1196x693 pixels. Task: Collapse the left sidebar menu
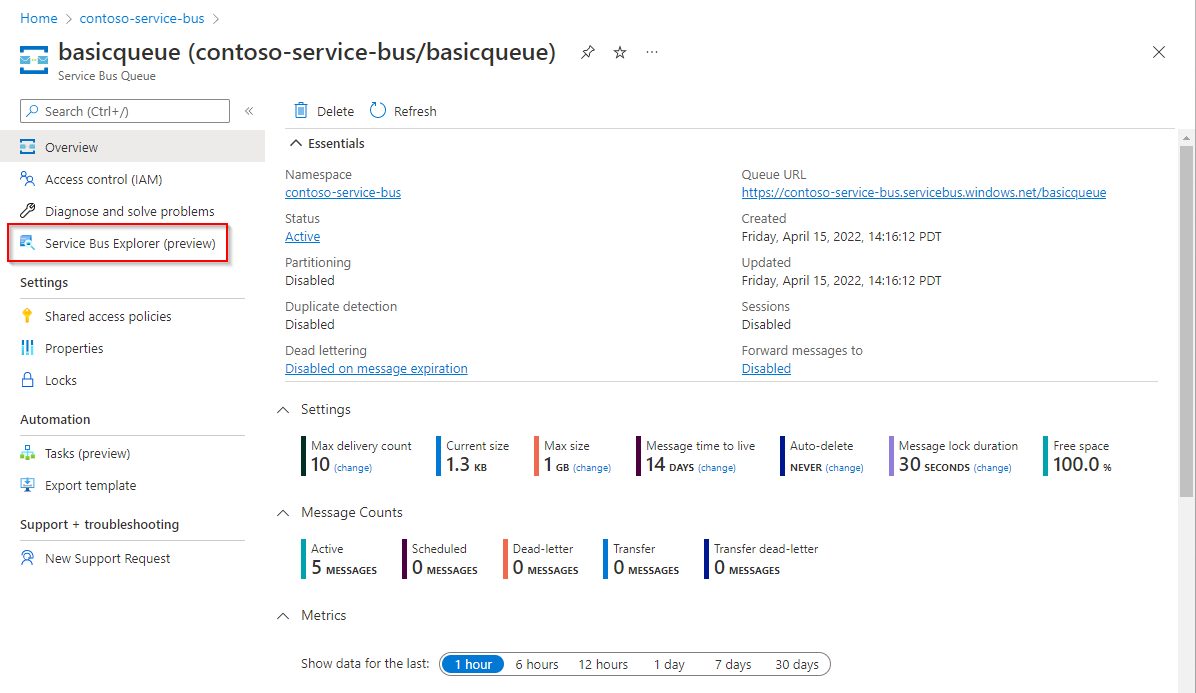pos(249,111)
